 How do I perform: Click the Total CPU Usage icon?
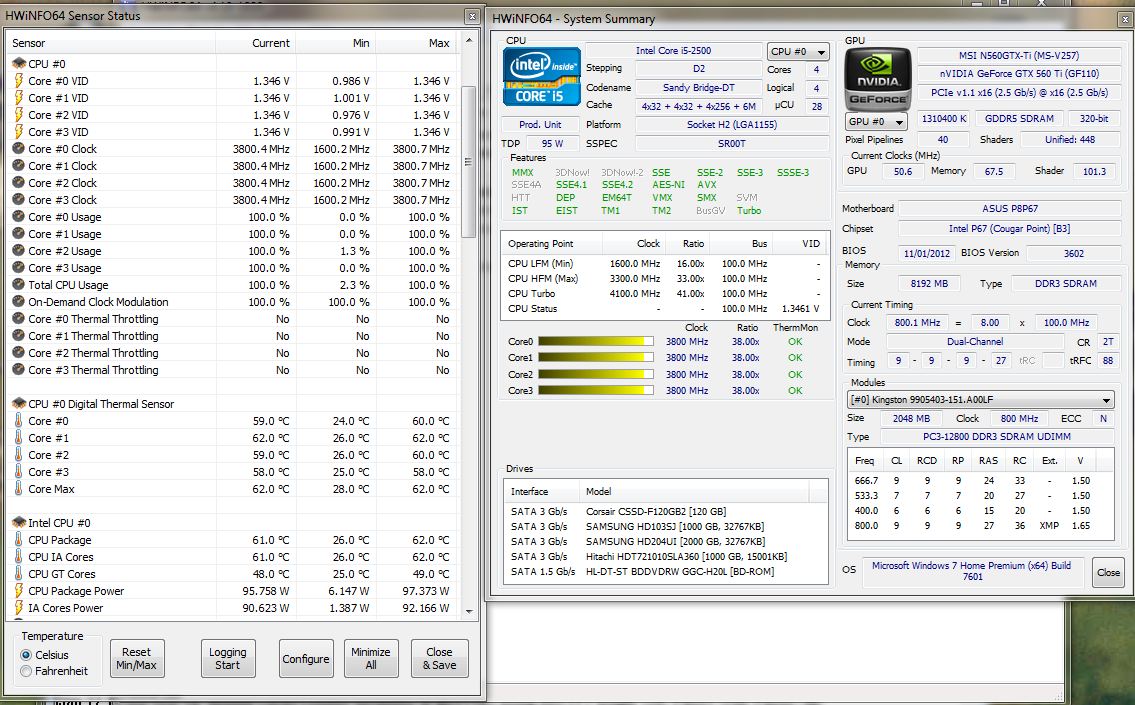pyautogui.click(x=19, y=284)
